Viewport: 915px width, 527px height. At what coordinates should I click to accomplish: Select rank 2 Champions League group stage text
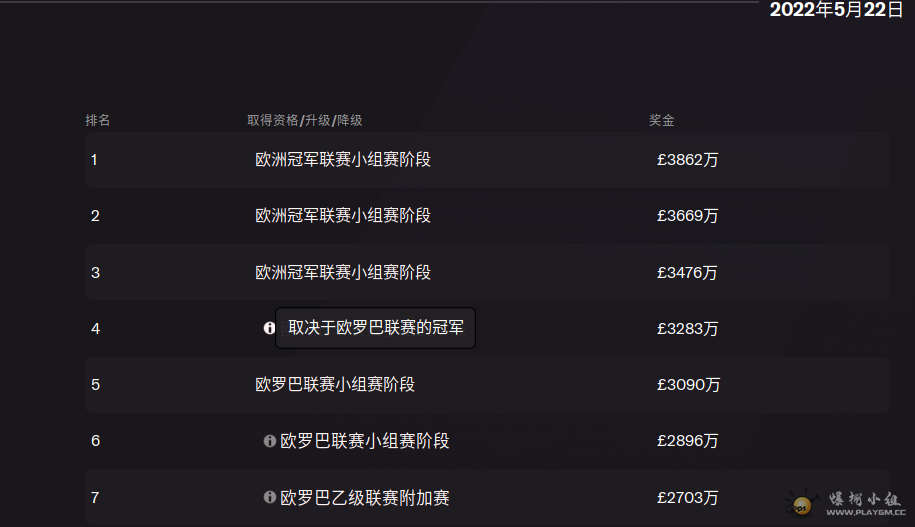click(343, 215)
